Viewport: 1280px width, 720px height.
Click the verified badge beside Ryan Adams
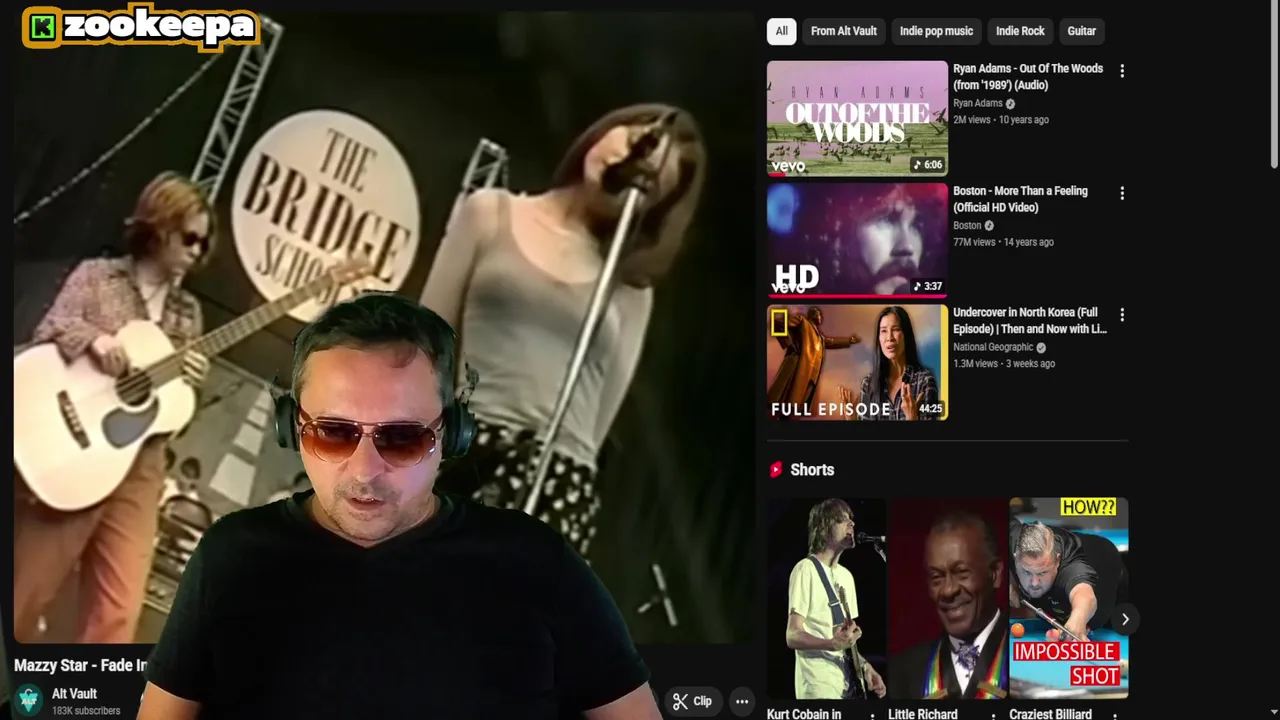click(1010, 104)
